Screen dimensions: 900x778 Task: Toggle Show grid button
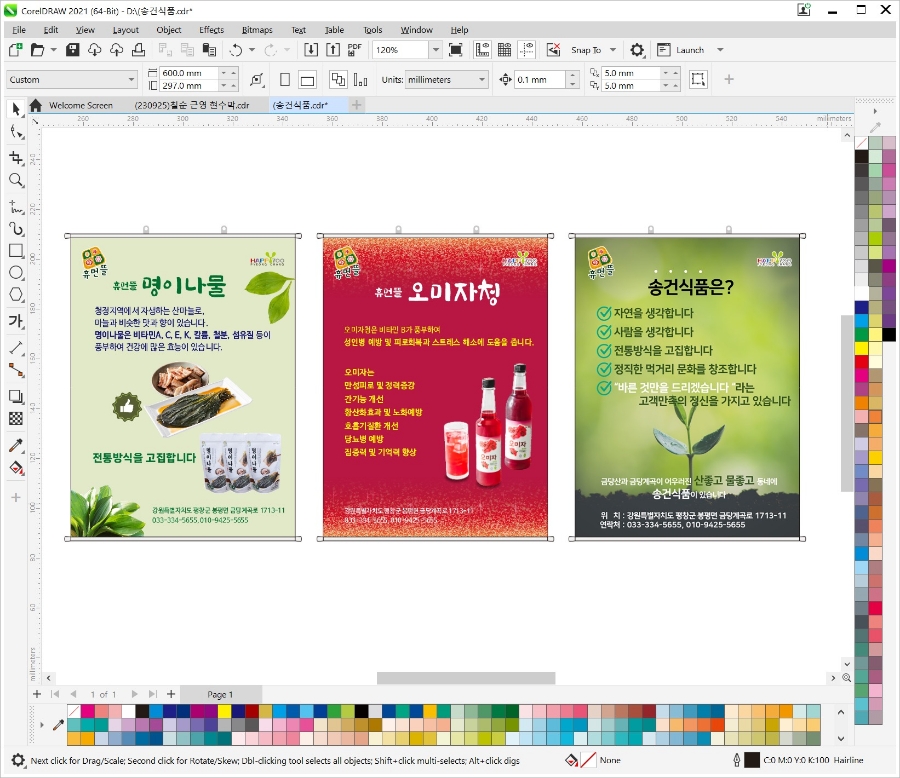pyautogui.click(x=505, y=50)
